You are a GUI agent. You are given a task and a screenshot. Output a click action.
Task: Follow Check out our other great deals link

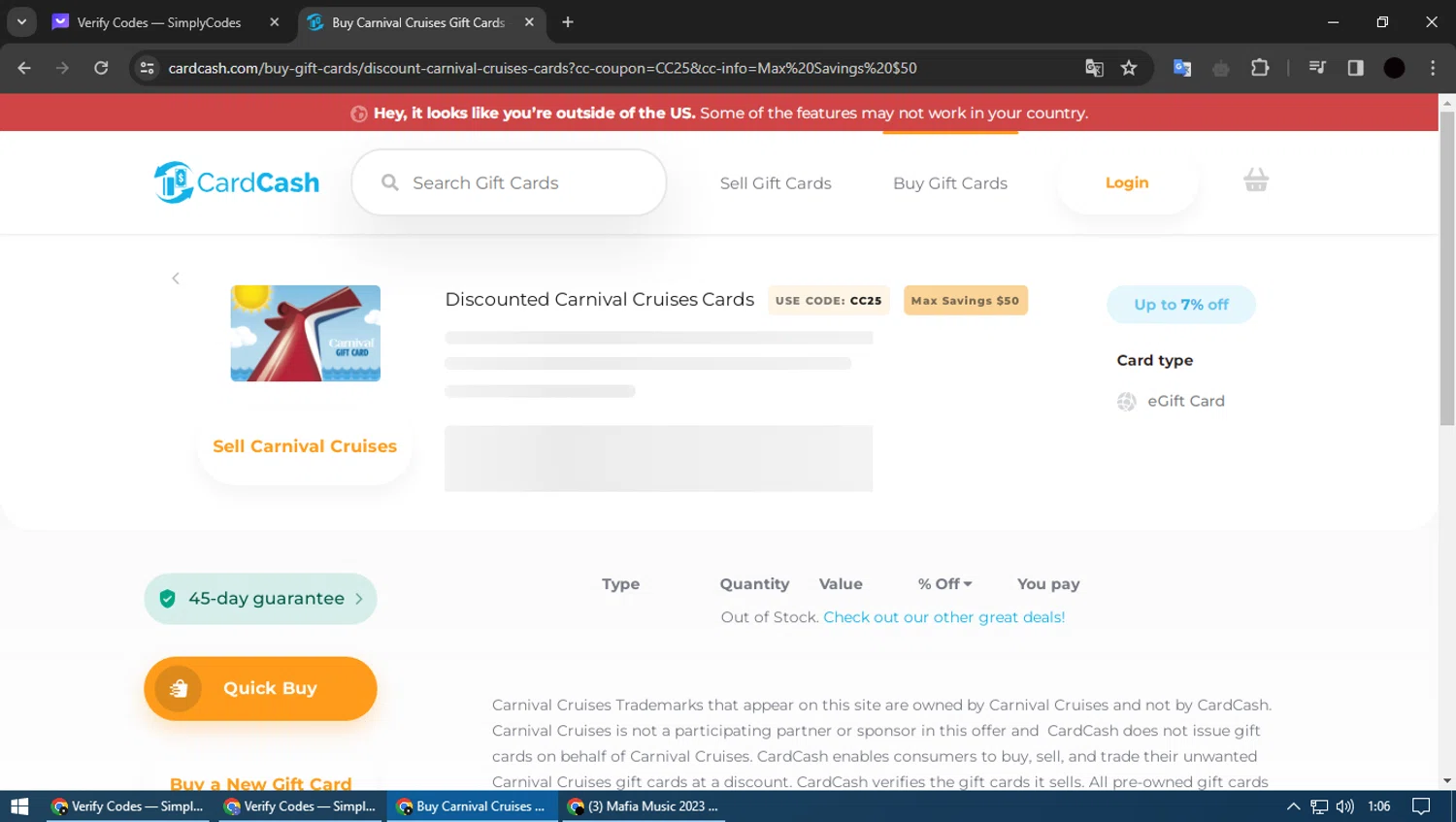coord(944,617)
